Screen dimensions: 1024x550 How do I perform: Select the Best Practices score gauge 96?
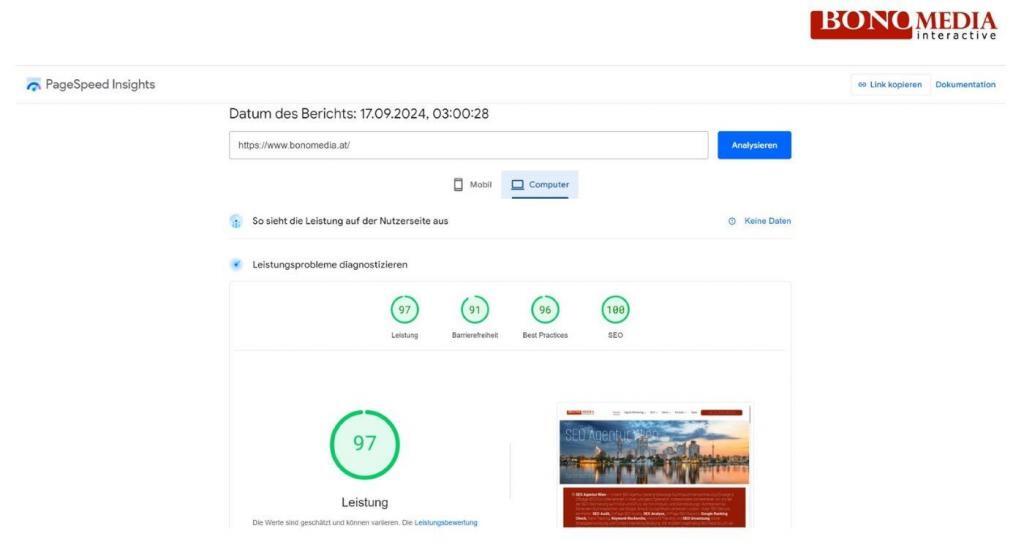click(545, 310)
